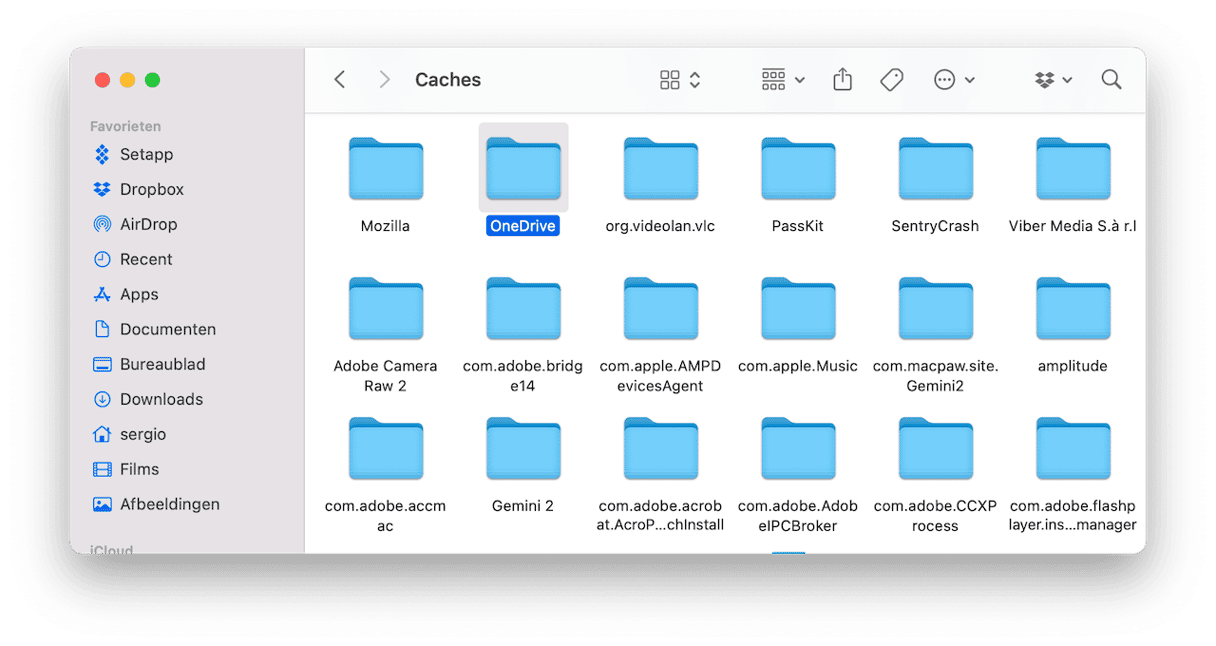The image size is (1216, 646).
Task: Switch view using the icon grid button
Action: (x=680, y=80)
